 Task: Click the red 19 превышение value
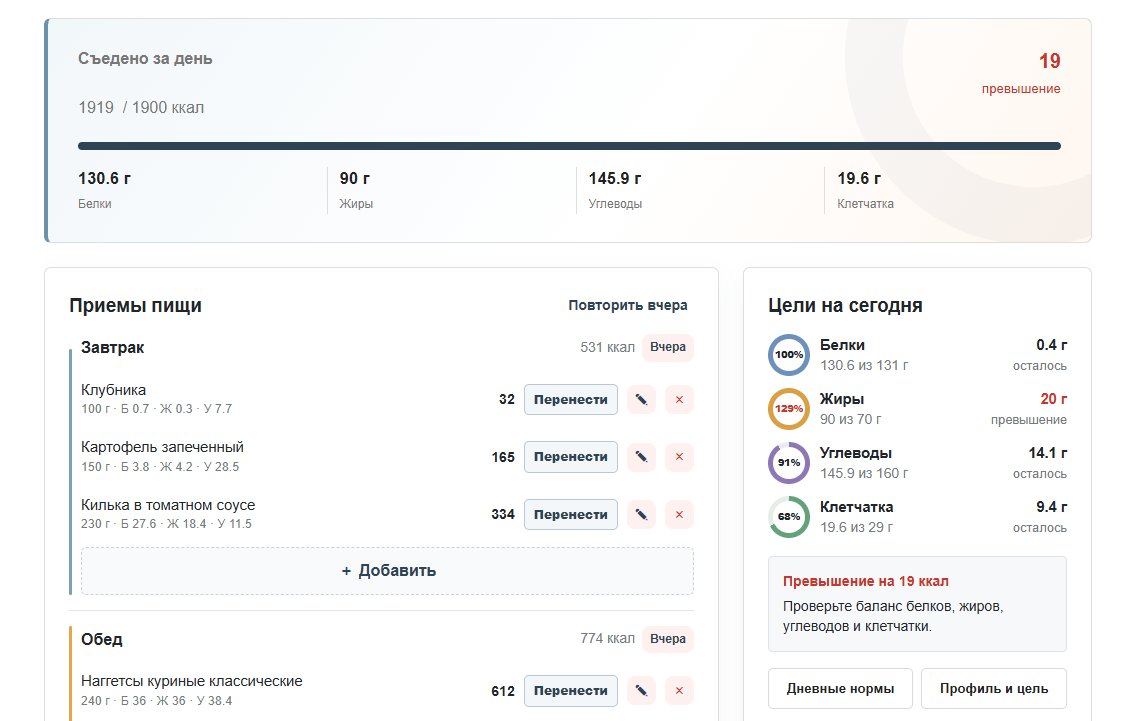tap(1049, 61)
